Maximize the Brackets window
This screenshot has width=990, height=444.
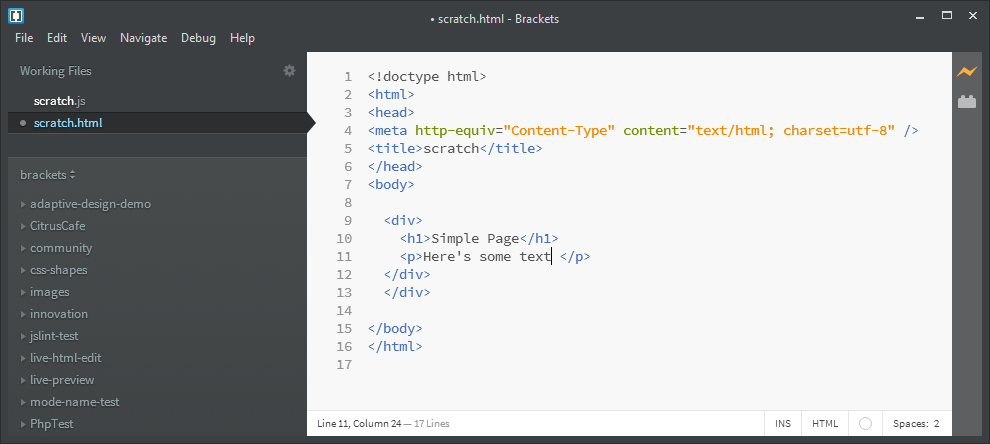(947, 15)
